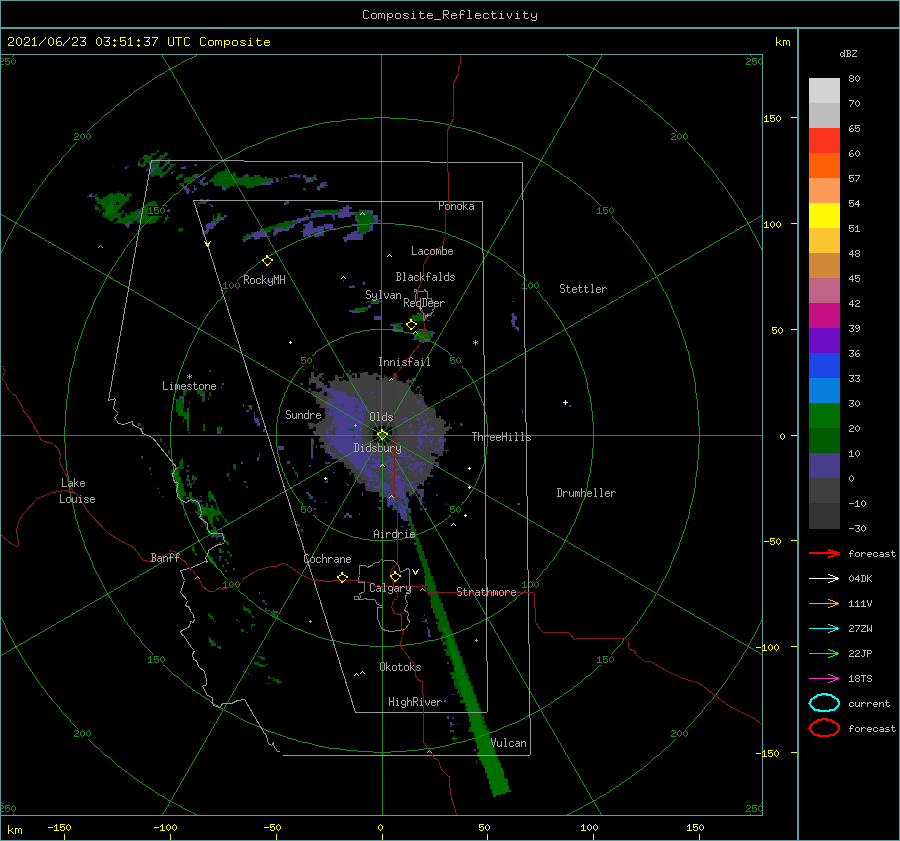This screenshot has height=841, width=900.
Task: Click the yellow diamond marker below Cochrane
Action: point(343,578)
